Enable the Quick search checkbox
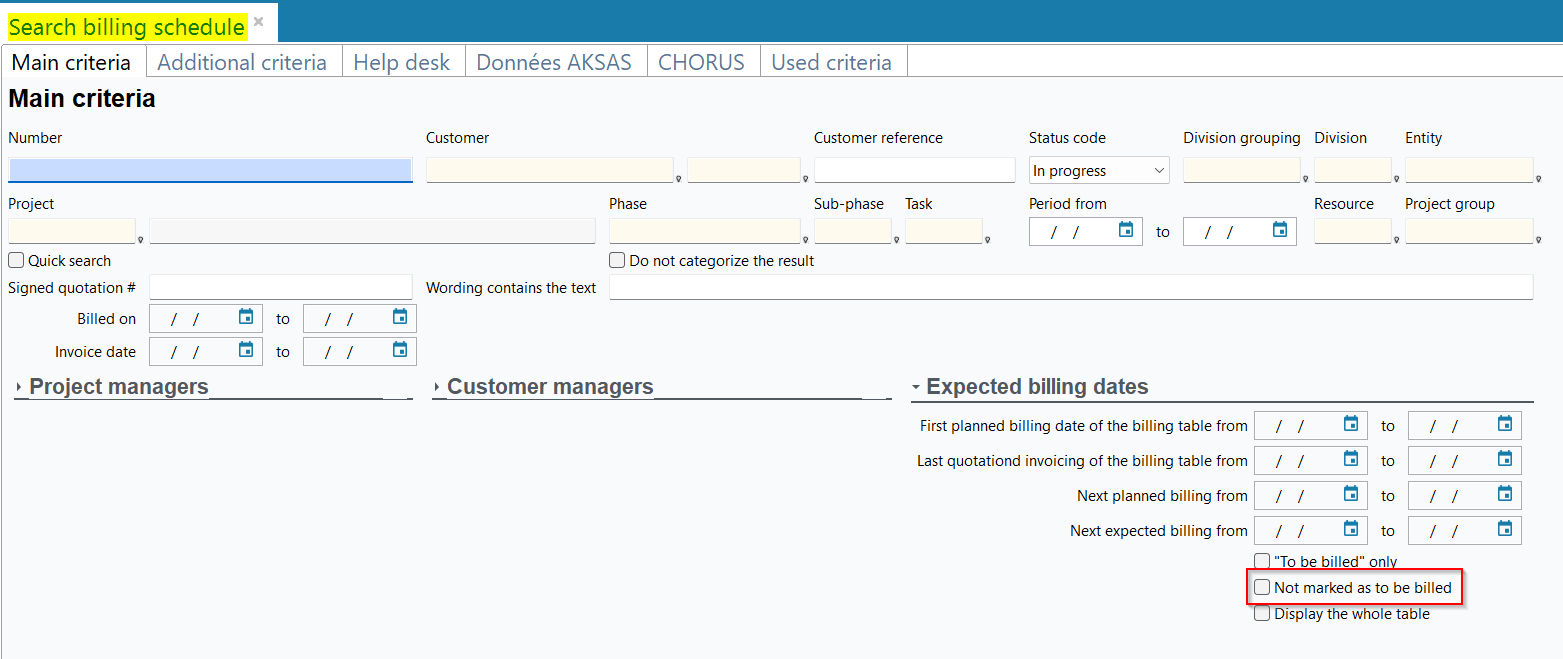This screenshot has height=659, width=1563. coord(16,261)
